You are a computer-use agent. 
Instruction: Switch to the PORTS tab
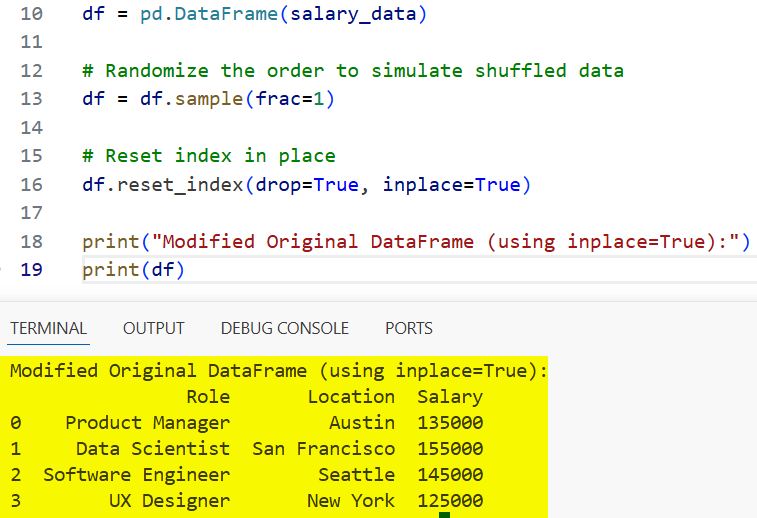pyautogui.click(x=408, y=328)
